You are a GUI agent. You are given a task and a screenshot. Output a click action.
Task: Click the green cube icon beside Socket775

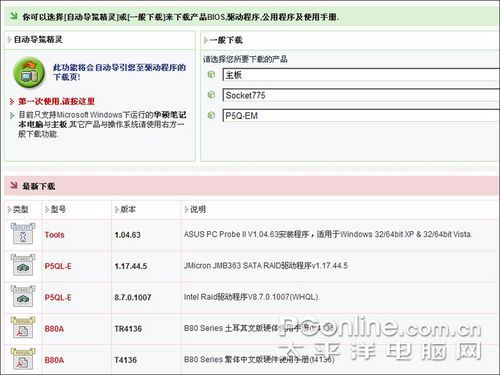coord(211,95)
